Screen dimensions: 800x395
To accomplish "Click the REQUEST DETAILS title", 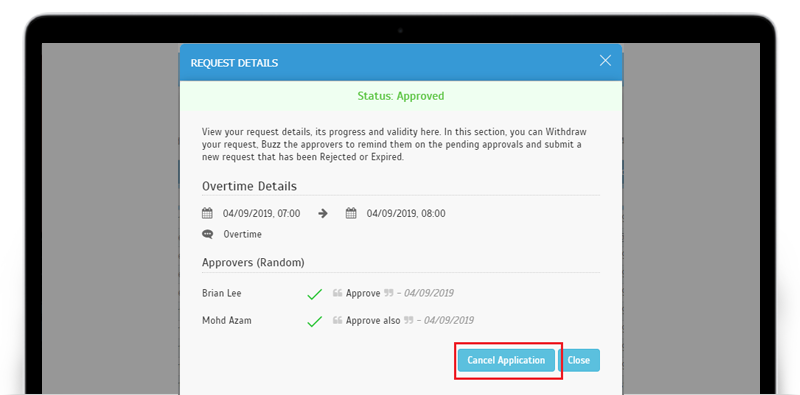I will [234, 63].
